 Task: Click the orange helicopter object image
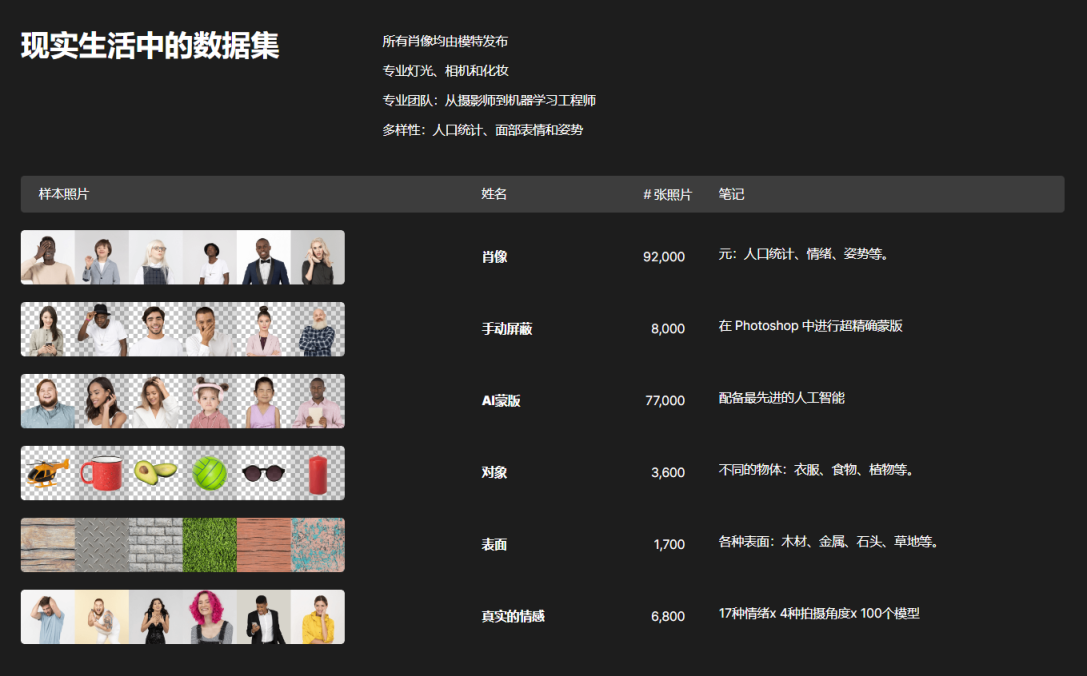pyautogui.click(x=47, y=473)
